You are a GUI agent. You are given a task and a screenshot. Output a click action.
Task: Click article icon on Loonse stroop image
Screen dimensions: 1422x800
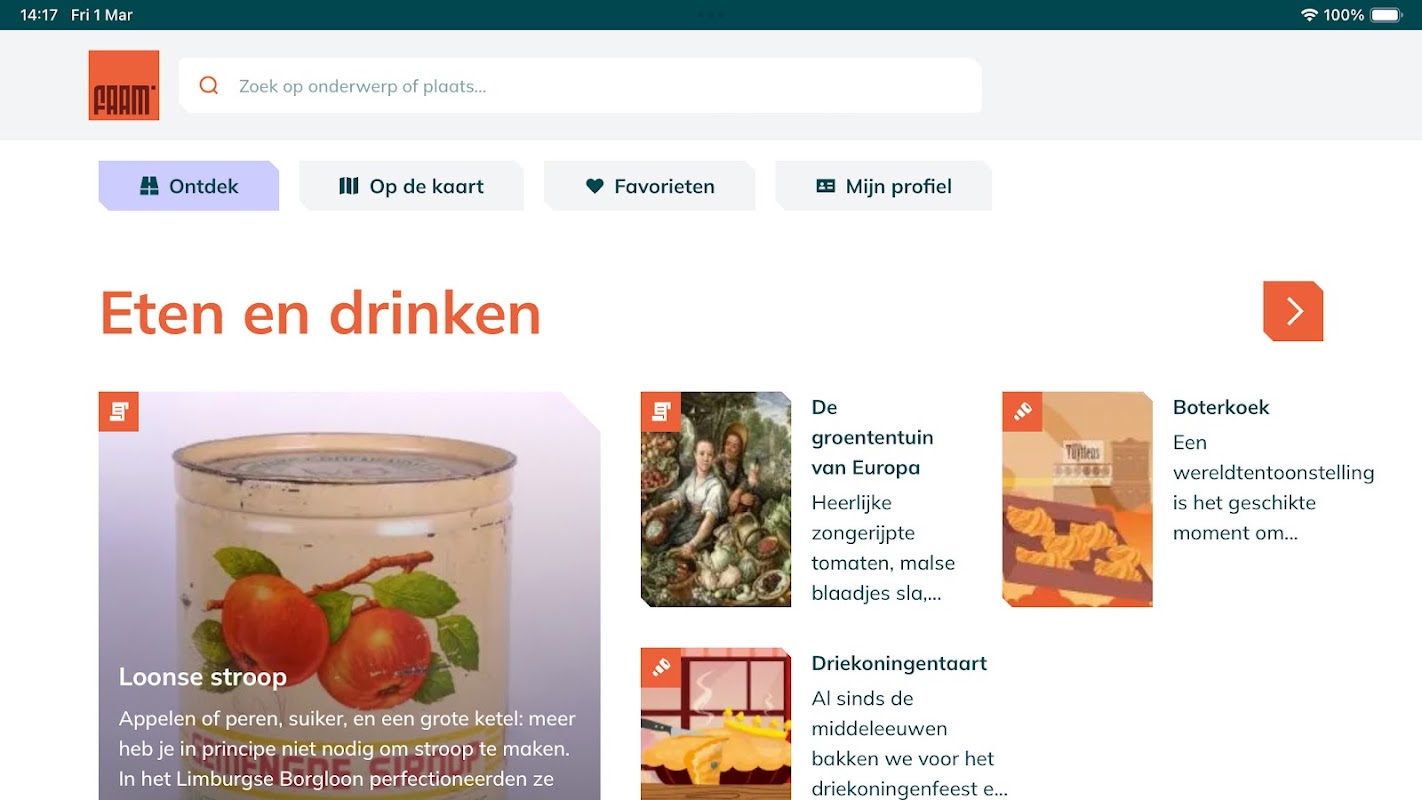click(119, 412)
